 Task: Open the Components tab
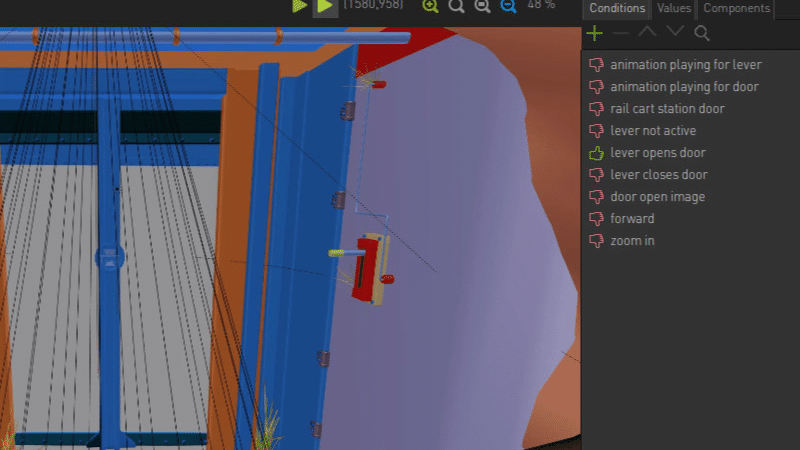point(736,9)
